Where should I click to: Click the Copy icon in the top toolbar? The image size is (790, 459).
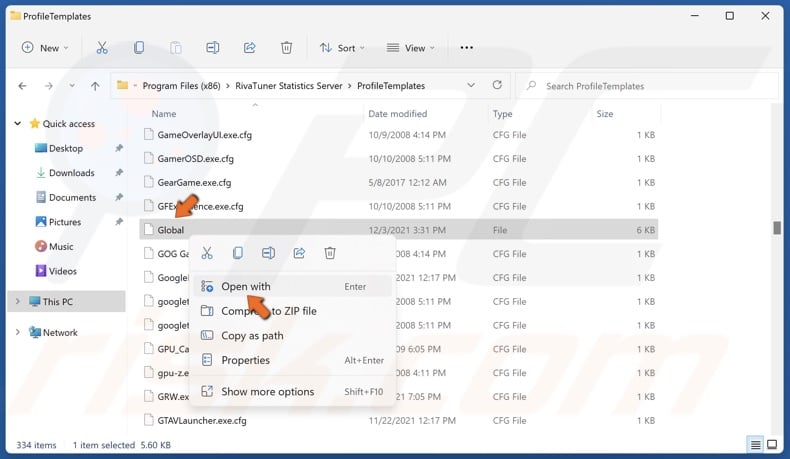[139, 48]
